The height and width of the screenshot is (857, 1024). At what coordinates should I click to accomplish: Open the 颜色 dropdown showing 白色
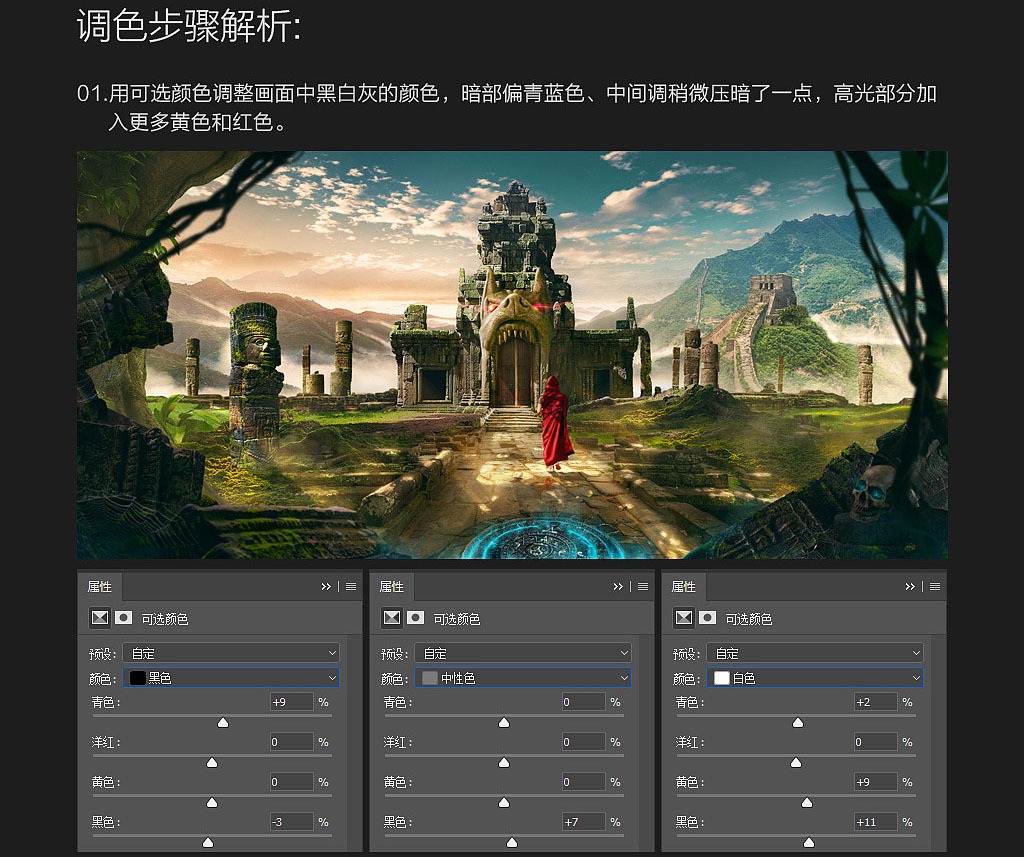click(x=815, y=678)
